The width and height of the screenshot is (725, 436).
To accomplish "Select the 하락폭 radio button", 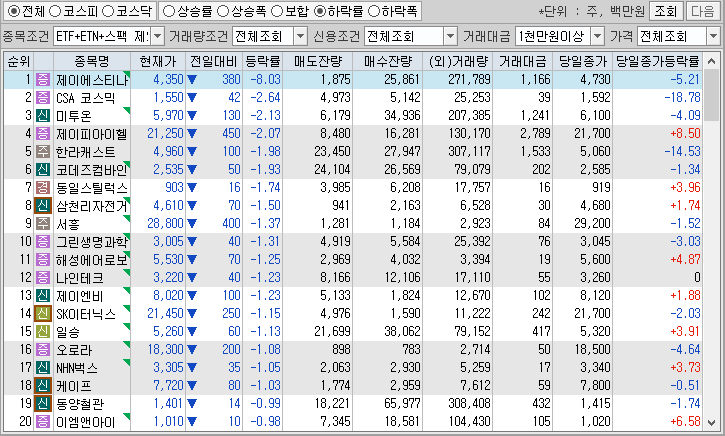I will [x=374, y=11].
